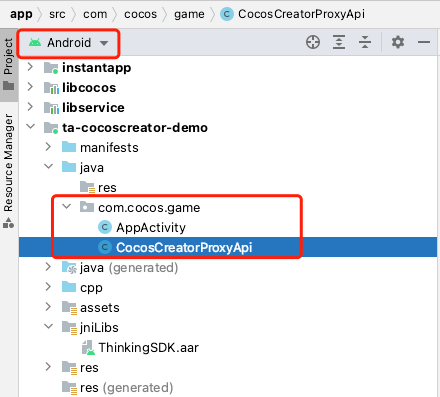This screenshot has height=397, width=440.
Task: Click the ta-cocoscreator-demo module icon
Action: coord(51,128)
